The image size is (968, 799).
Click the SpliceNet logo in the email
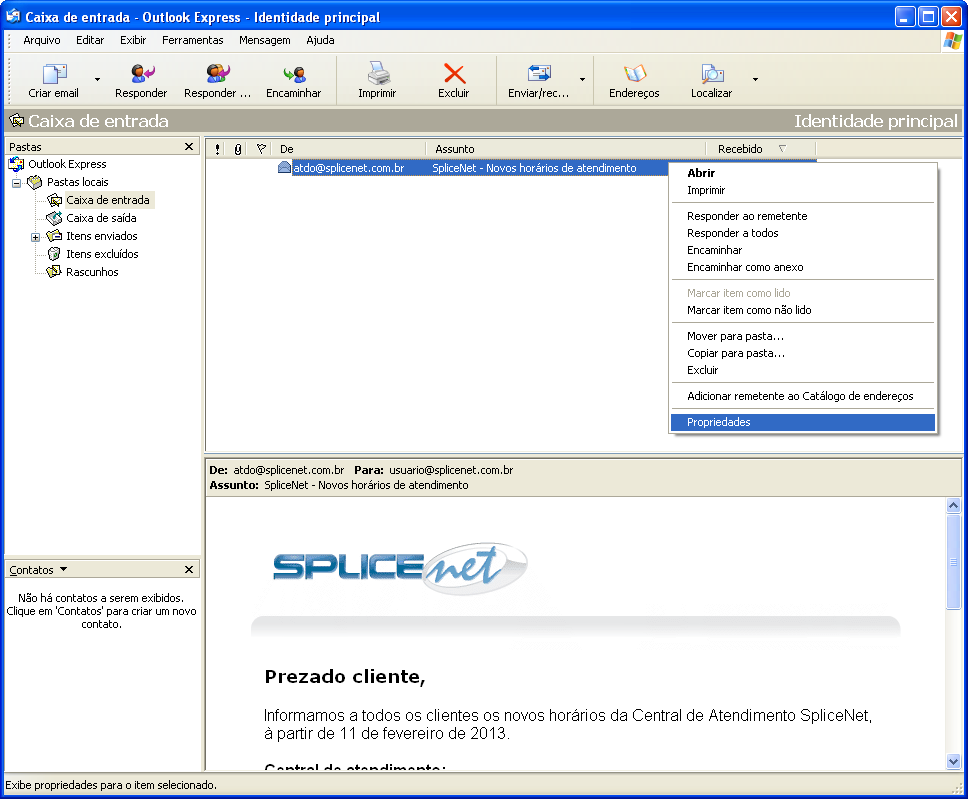[x=400, y=567]
